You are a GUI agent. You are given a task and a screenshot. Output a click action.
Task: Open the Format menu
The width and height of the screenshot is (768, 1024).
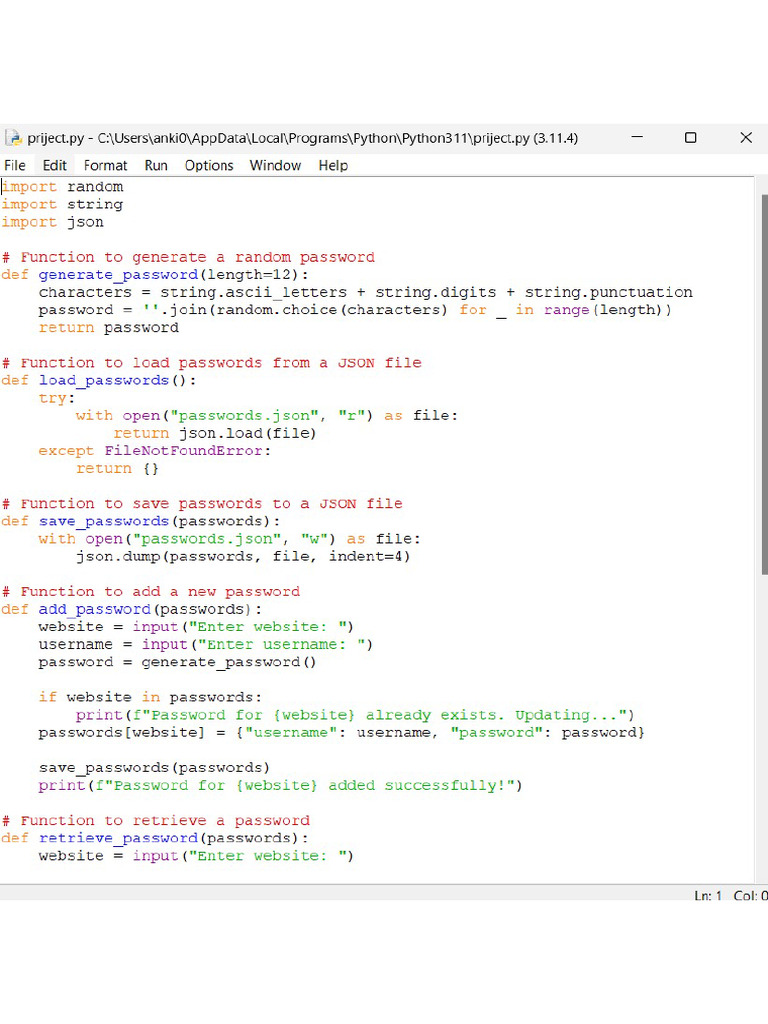[105, 165]
